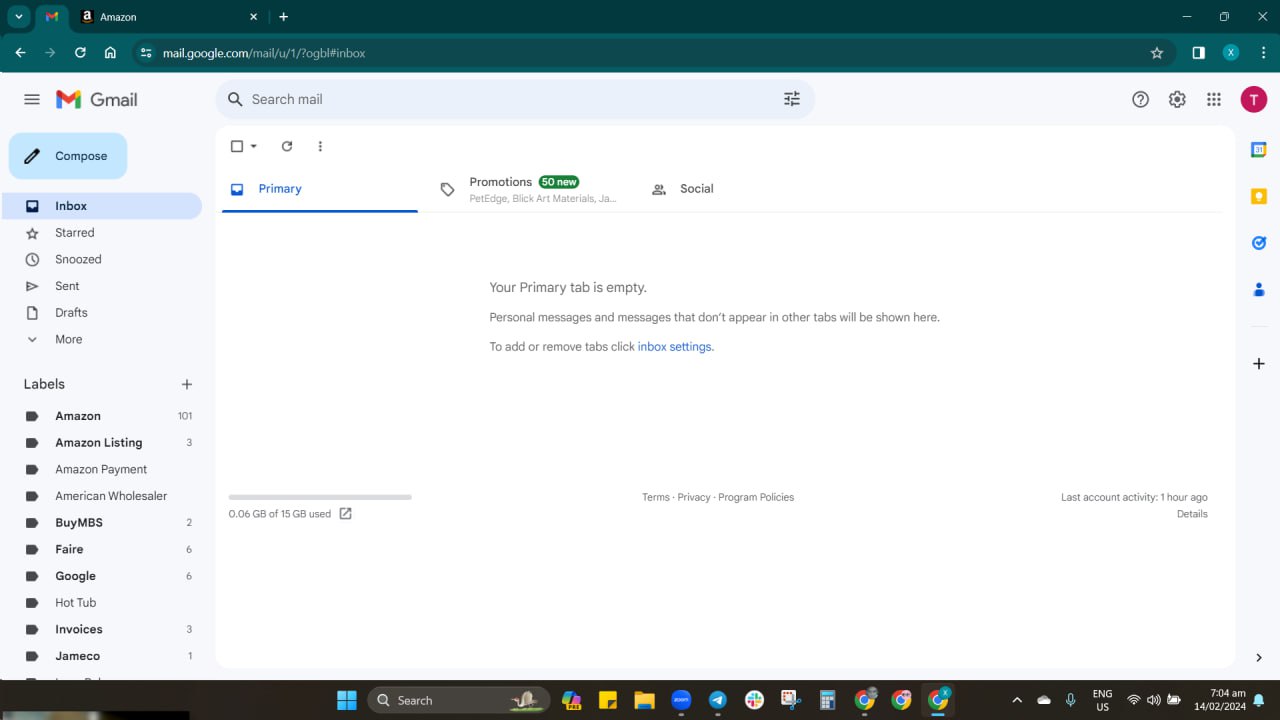Open Drafts folder

102,313
